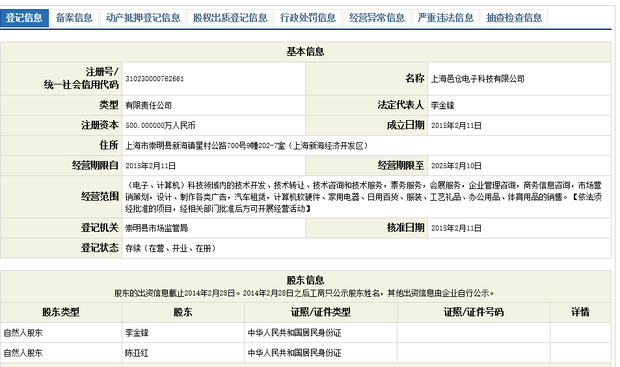Click the 股东 column header
Viewport: 620px width, 367px height.
pyautogui.click(x=183, y=312)
